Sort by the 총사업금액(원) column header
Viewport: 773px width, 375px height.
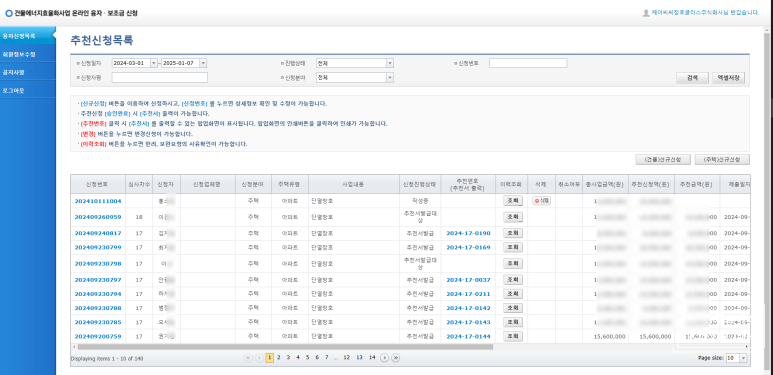[605, 184]
